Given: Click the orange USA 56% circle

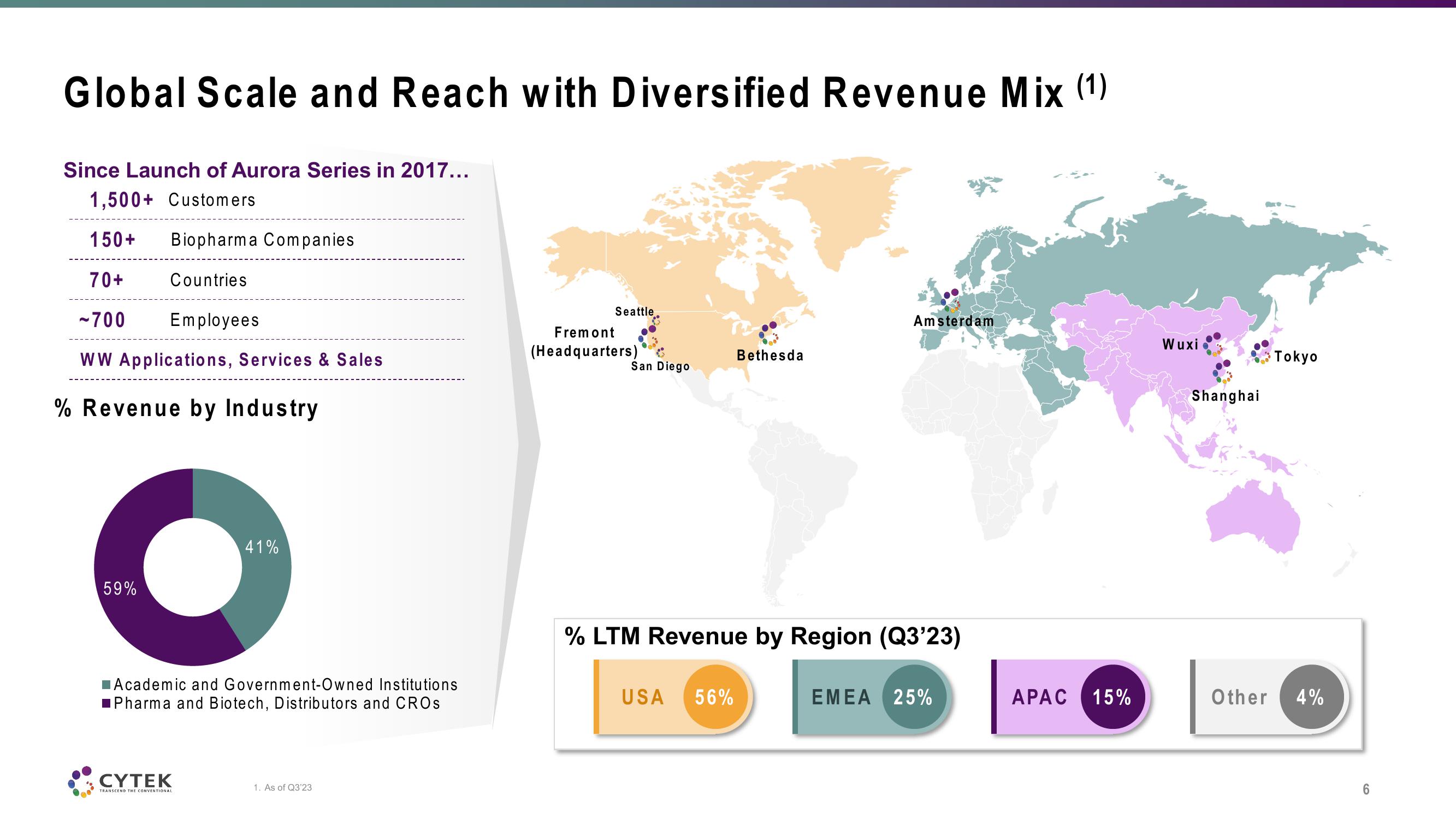Looking at the screenshot, I should pos(715,697).
